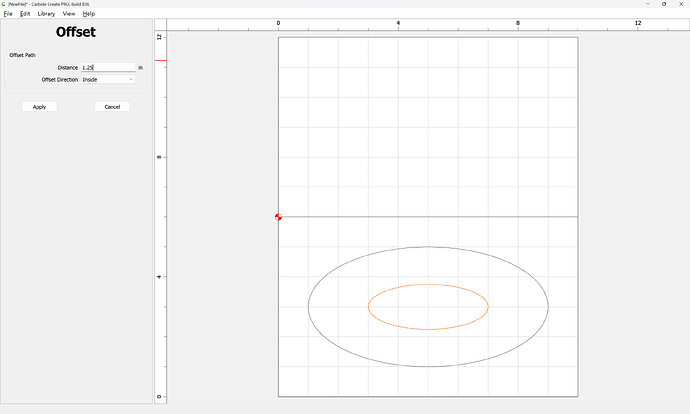Open the View menu
Image resolution: width=690 pixels, height=414 pixels.
point(69,14)
